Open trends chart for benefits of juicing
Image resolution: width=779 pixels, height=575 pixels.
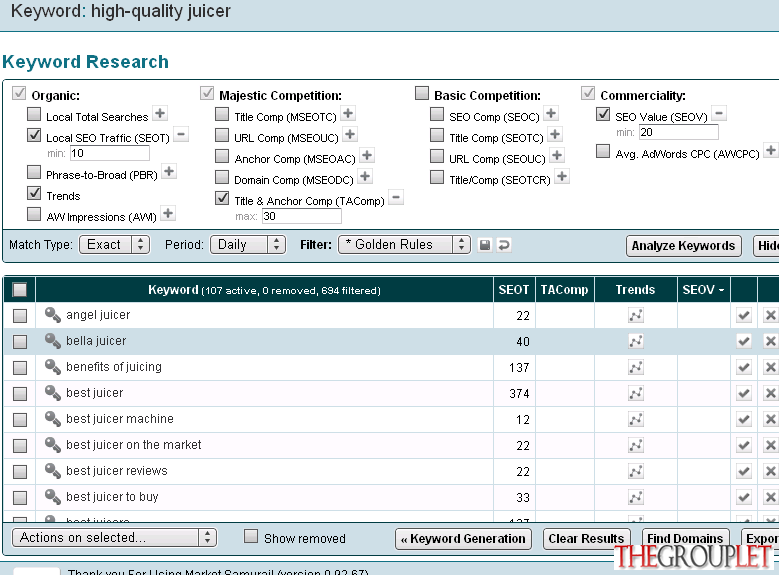pyautogui.click(x=636, y=367)
